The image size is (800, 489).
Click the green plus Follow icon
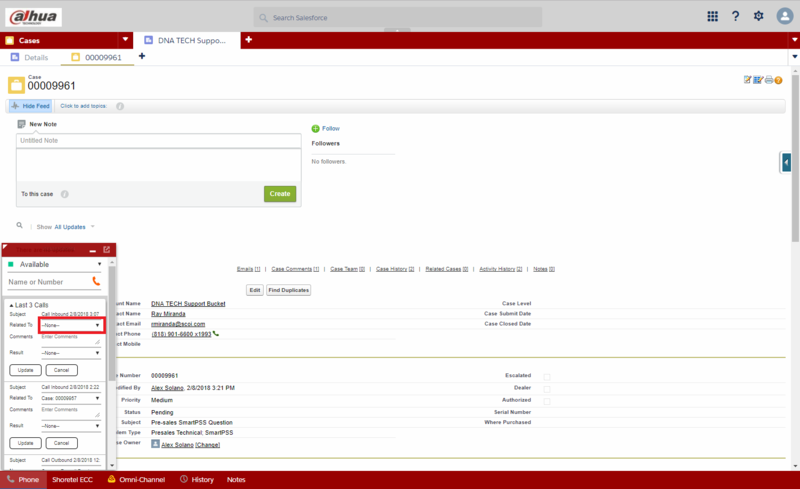pyautogui.click(x=315, y=129)
